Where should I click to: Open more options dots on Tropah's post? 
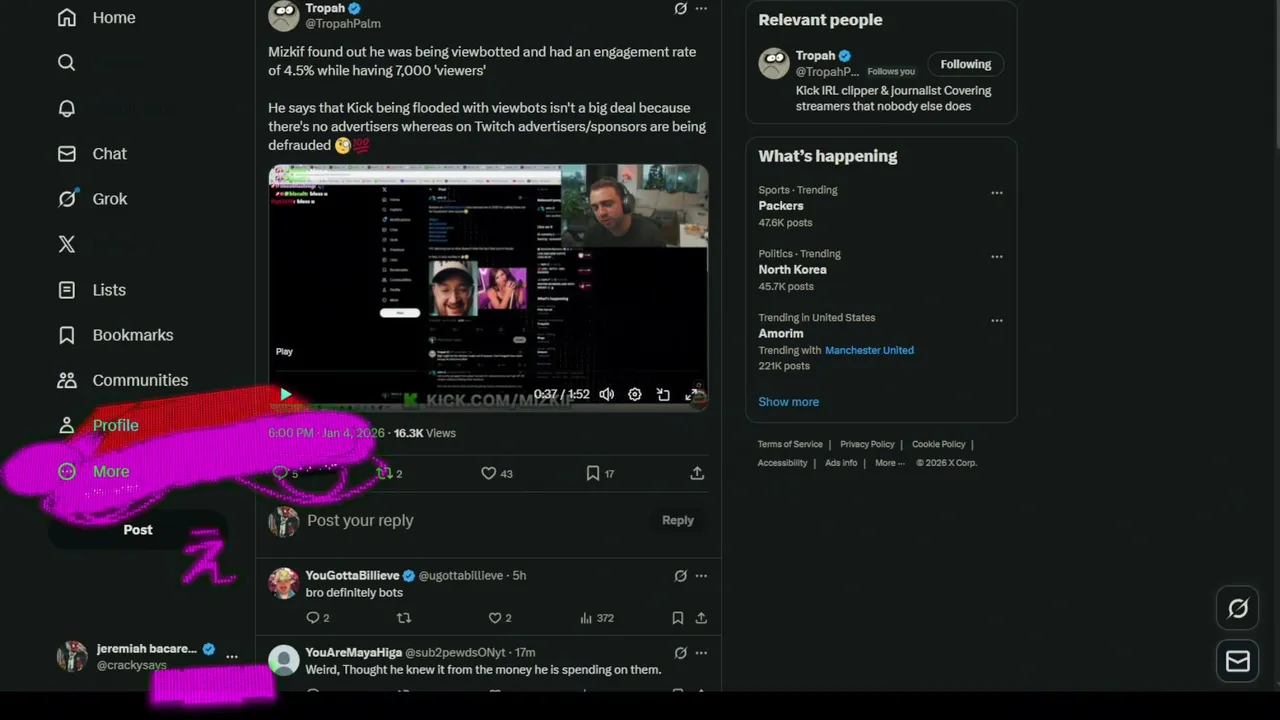coord(701,8)
